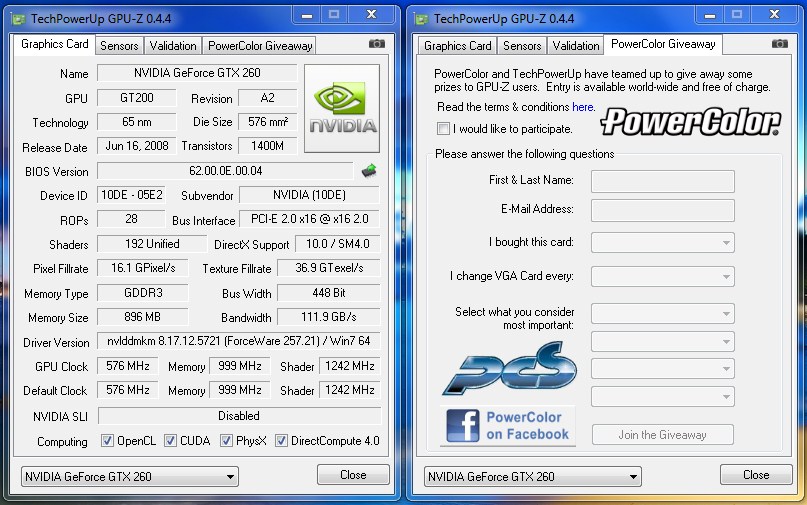The image size is (807, 505).
Task: Click the DirectX Support value 10.0 / SM4.0
Action: (338, 244)
